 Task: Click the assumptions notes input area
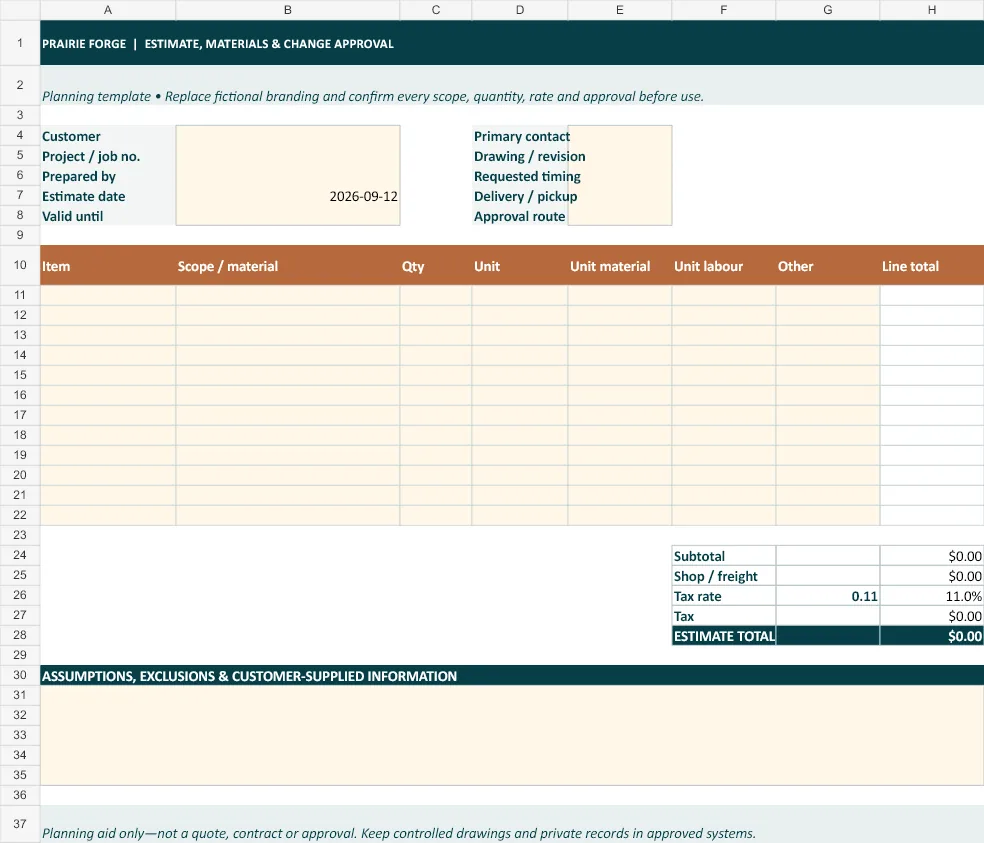[x=512, y=735]
